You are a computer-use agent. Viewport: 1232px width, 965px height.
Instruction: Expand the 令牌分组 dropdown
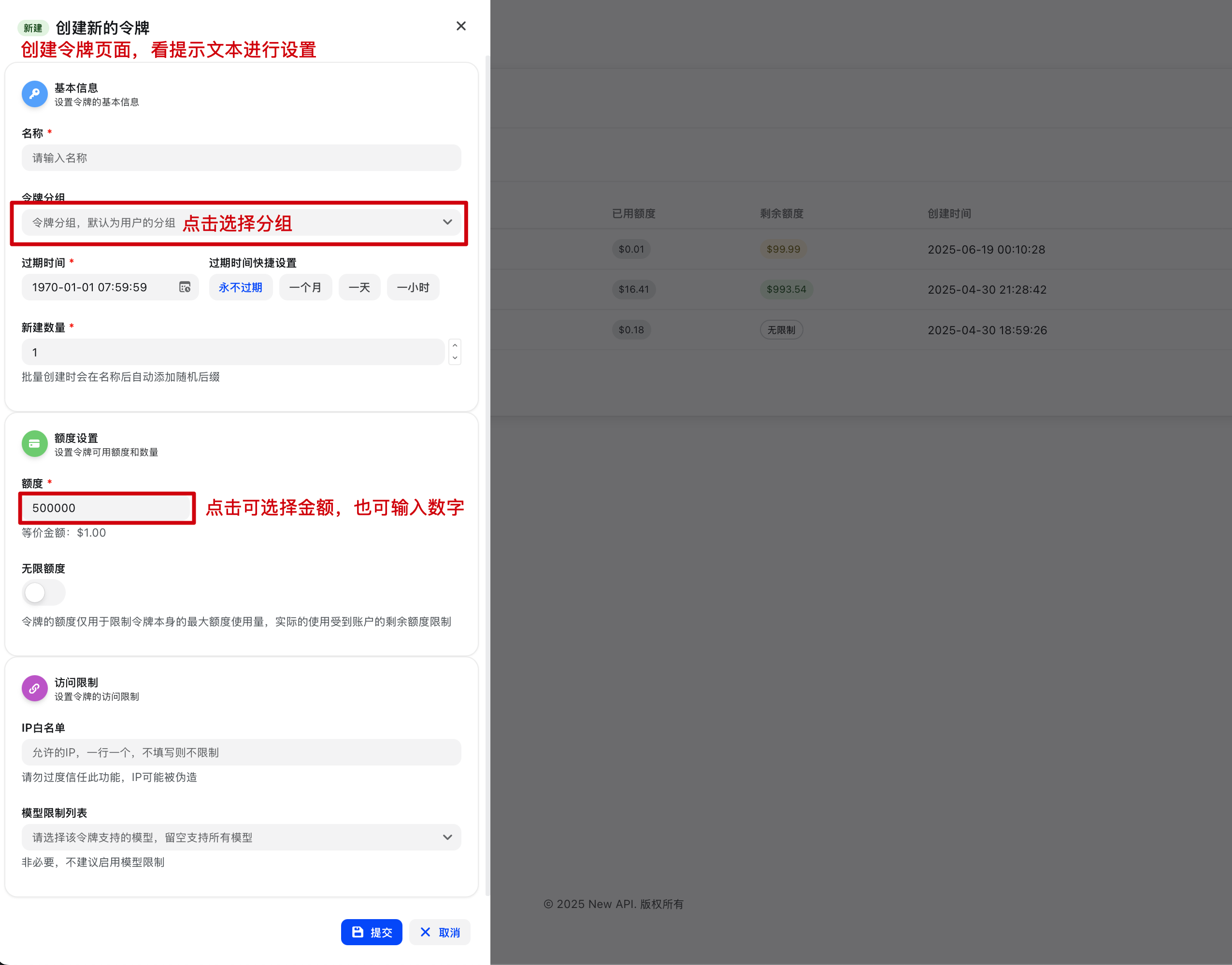[447, 223]
